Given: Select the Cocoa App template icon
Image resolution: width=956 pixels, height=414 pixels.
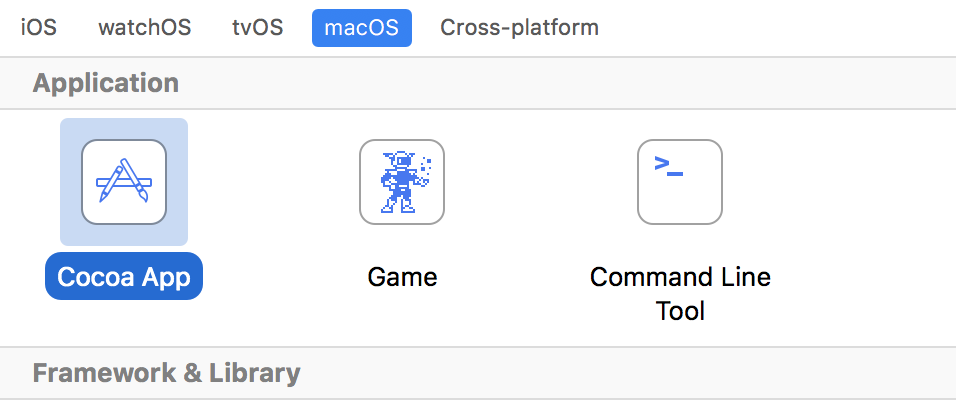Looking at the screenshot, I should [124, 182].
